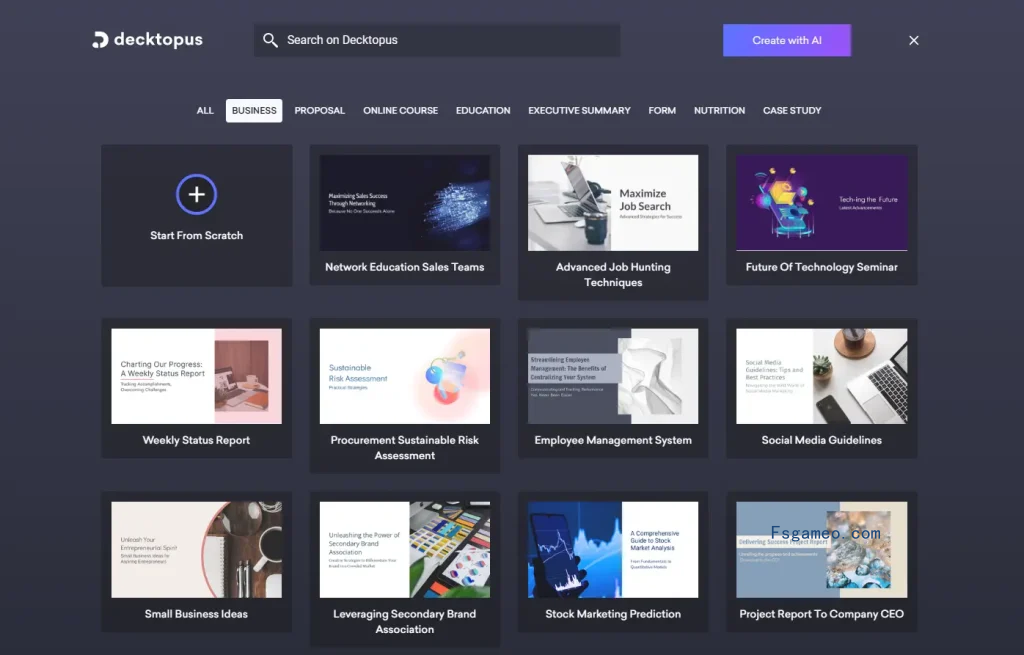Open the Weekly Status Report template
This screenshot has width=1024, height=655.
[197, 388]
